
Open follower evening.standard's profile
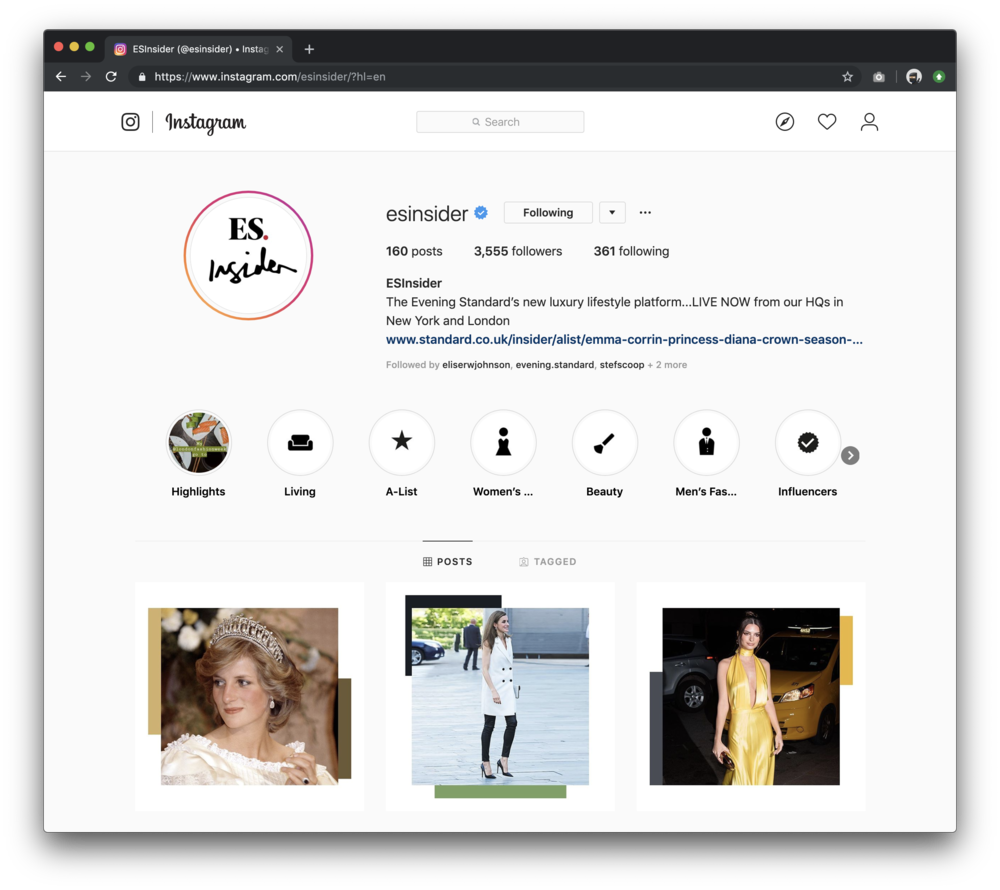(555, 365)
